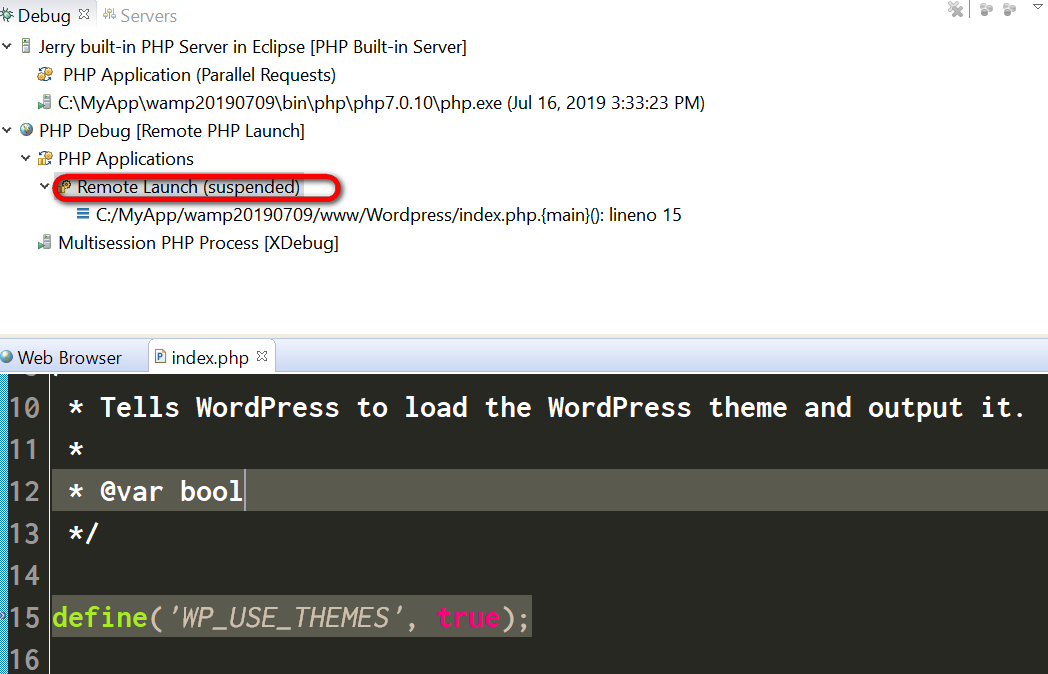Image resolution: width=1048 pixels, height=674 pixels.
Task: Click the 'WP_USE_THEMES' string literal
Action: click(285, 617)
